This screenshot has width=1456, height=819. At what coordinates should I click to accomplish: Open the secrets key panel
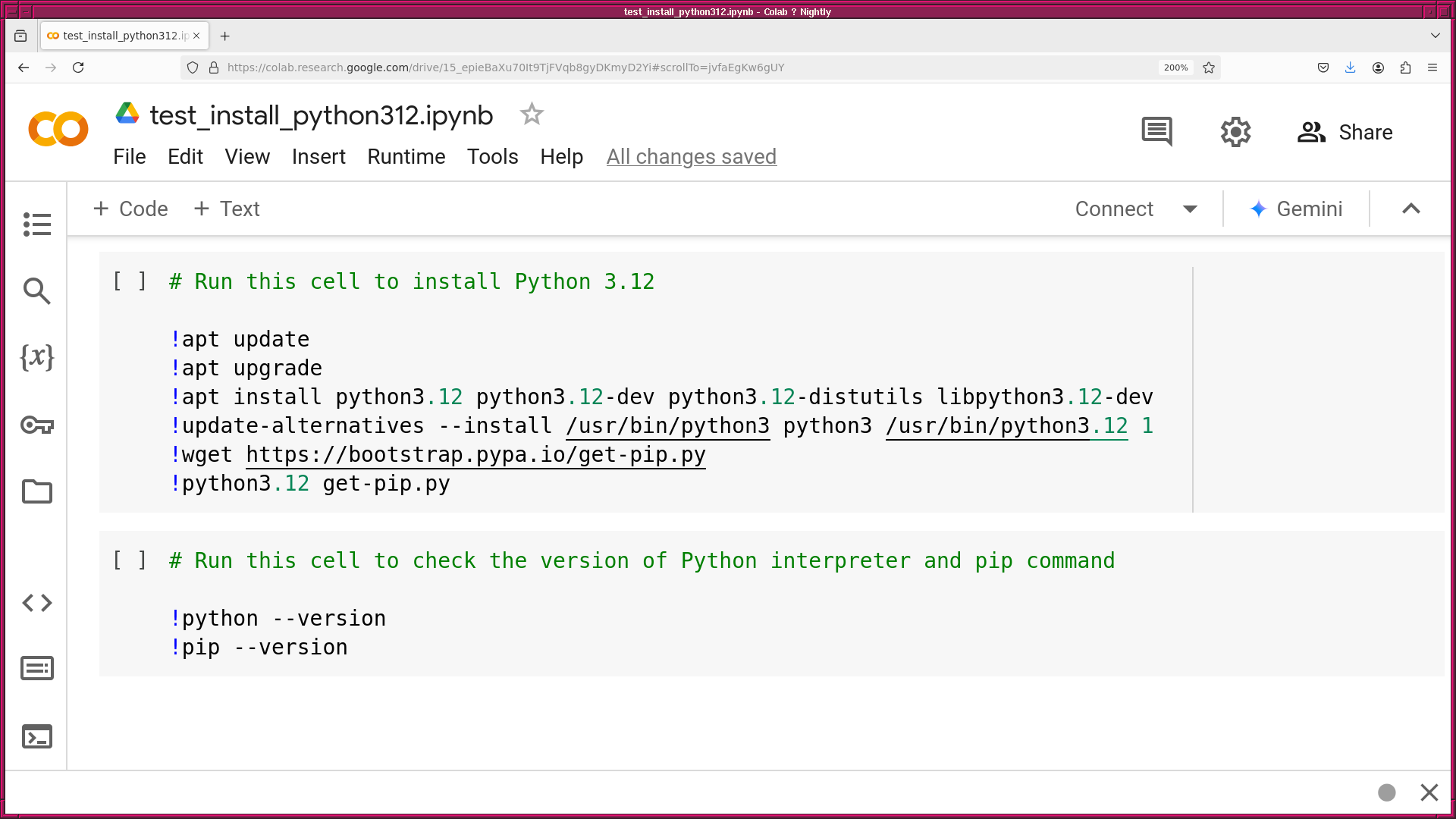[36, 425]
